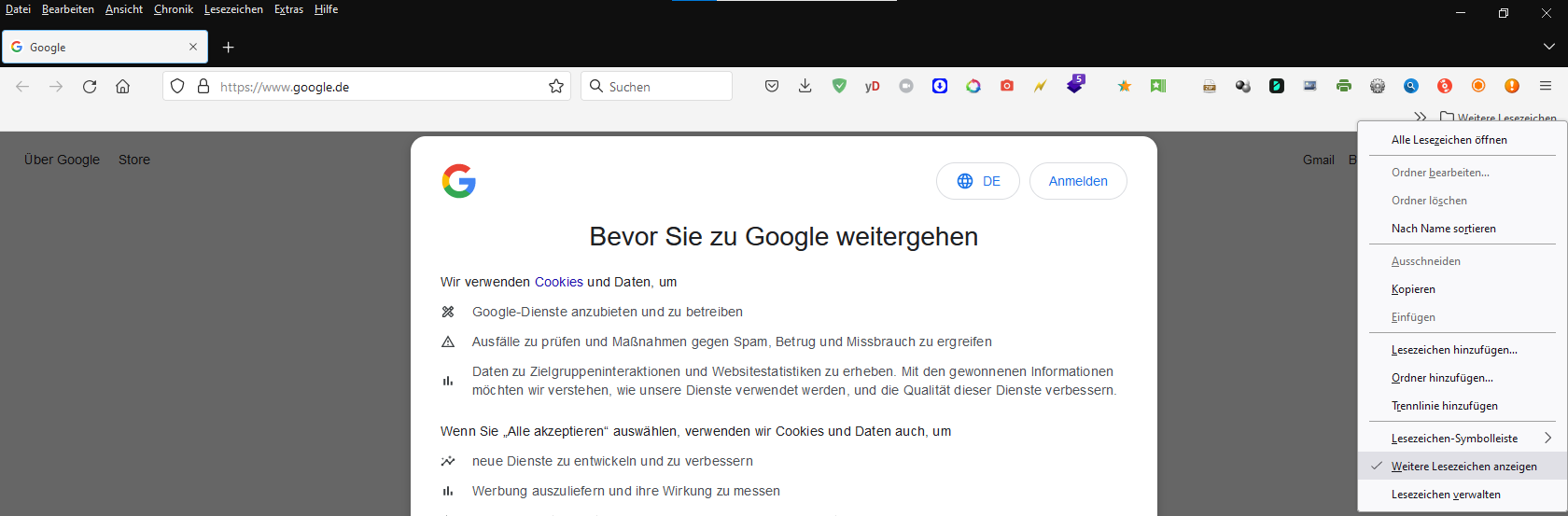The width and height of the screenshot is (1568, 516).
Task: Reload the current page
Action: [90, 86]
